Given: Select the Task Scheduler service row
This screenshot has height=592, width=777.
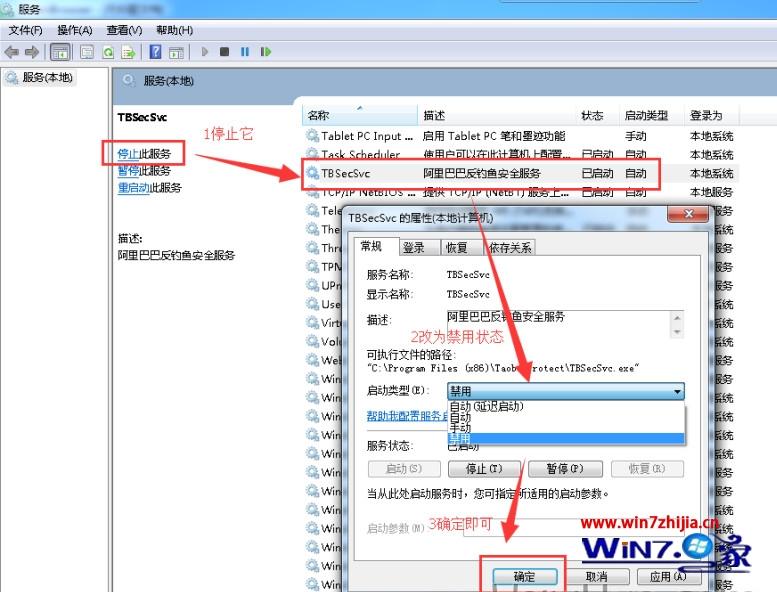Looking at the screenshot, I should click(x=519, y=154).
